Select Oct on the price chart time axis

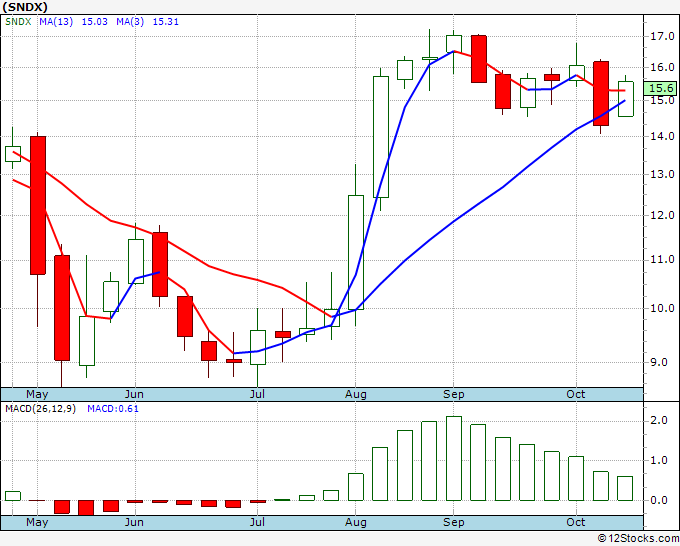(576, 394)
